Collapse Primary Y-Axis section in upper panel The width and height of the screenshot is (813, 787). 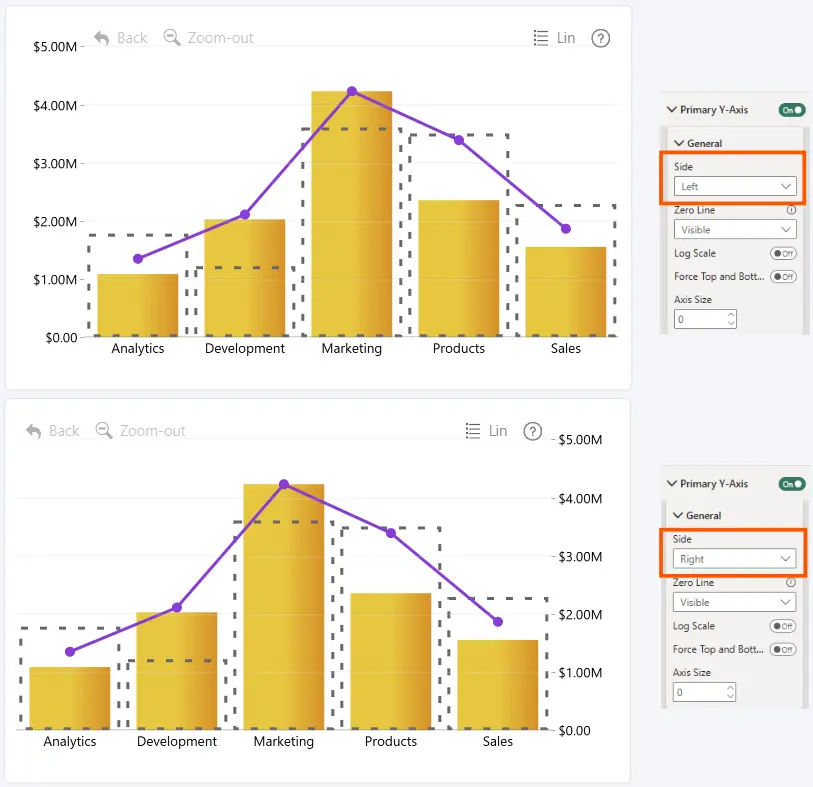(672, 109)
